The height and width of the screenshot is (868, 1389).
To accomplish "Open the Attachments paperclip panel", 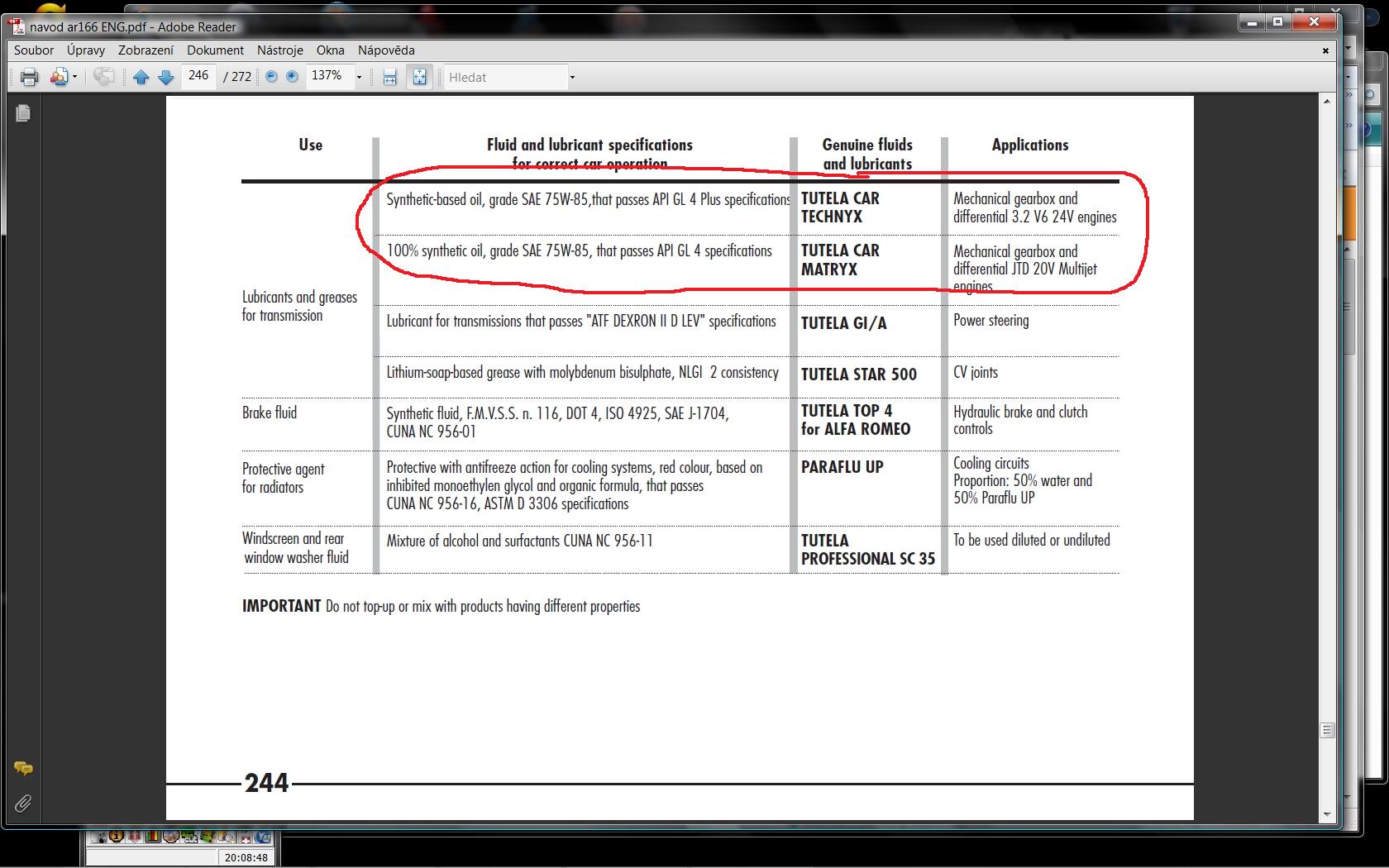I will pos(23,804).
